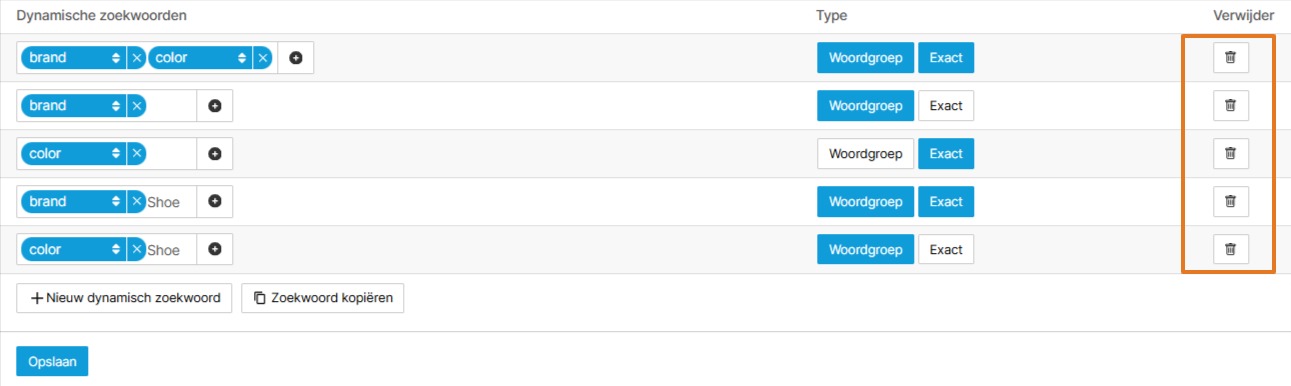The width and height of the screenshot is (1291, 386).
Task: Delete the brand Shoe keyword row
Action: click(x=1231, y=202)
